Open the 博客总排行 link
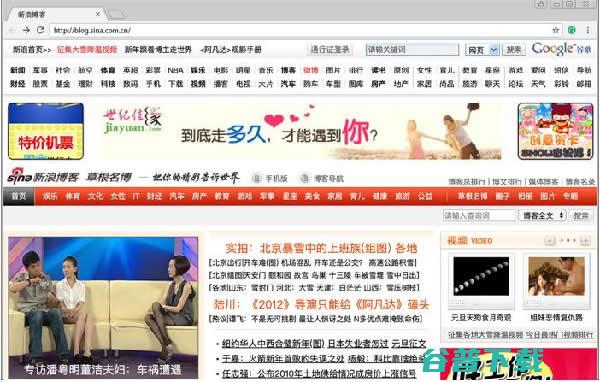 (466, 182)
